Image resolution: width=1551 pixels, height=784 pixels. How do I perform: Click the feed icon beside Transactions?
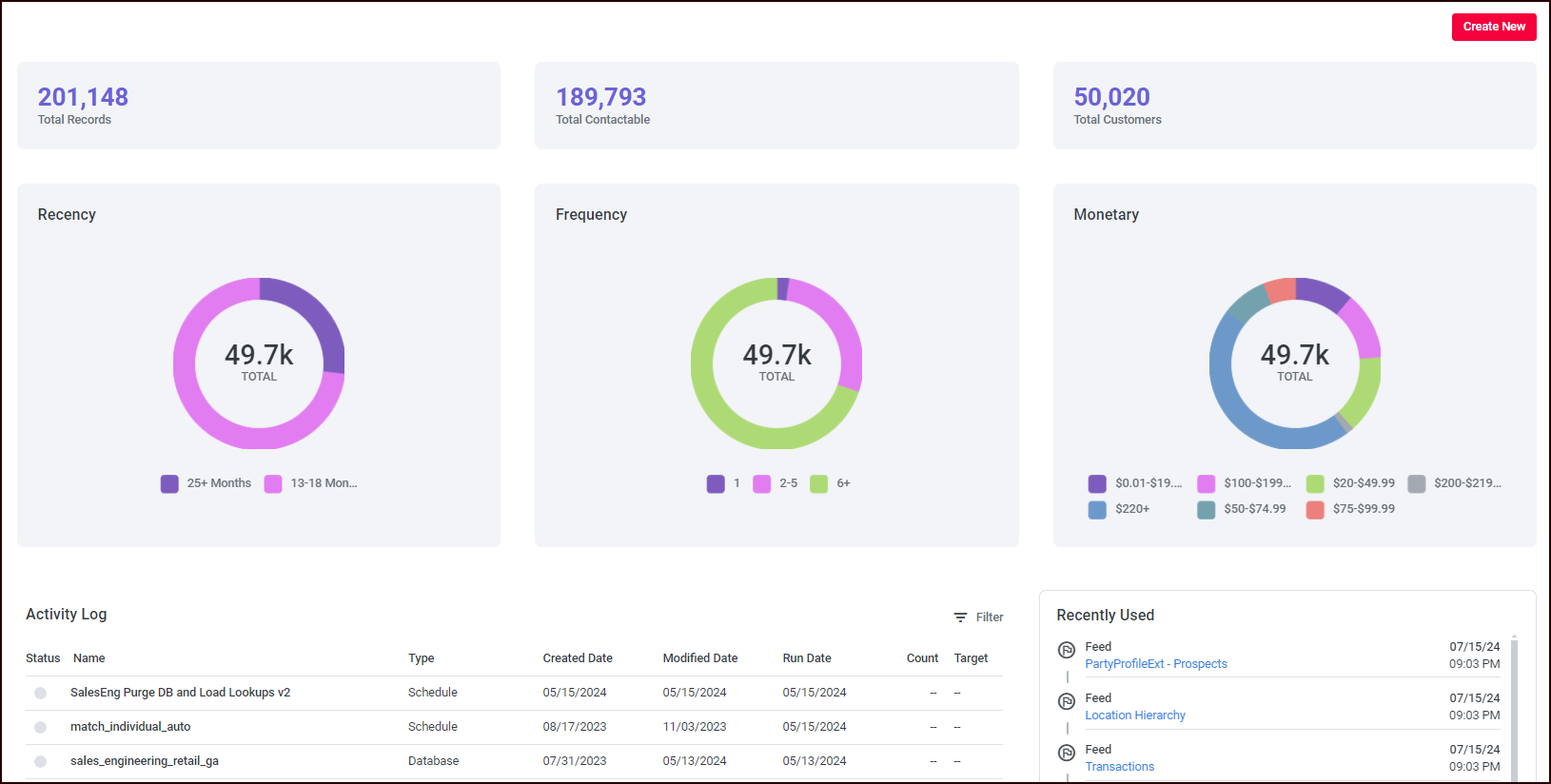[x=1067, y=753]
